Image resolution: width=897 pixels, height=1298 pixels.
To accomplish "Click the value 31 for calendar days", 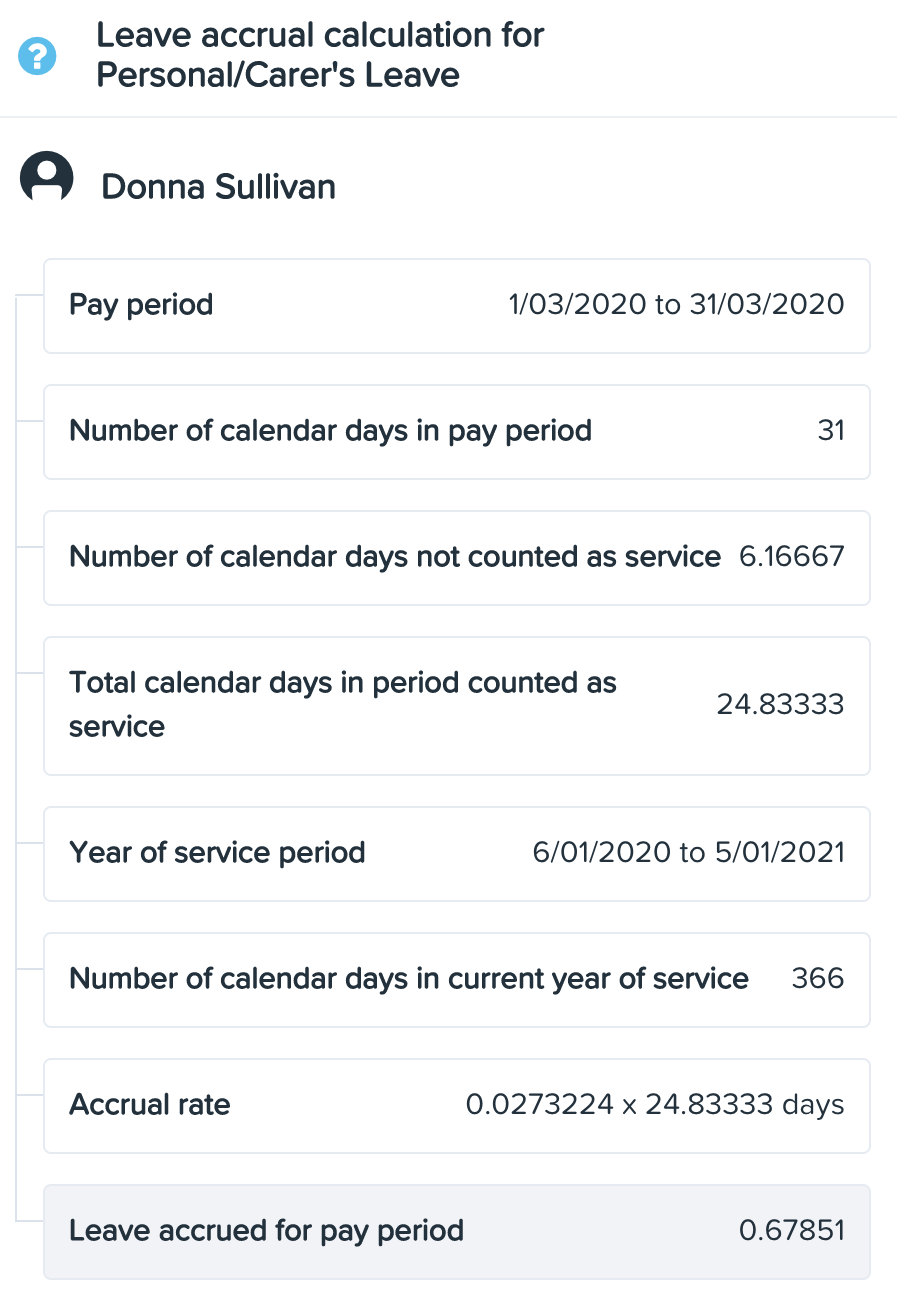I will tap(831, 431).
